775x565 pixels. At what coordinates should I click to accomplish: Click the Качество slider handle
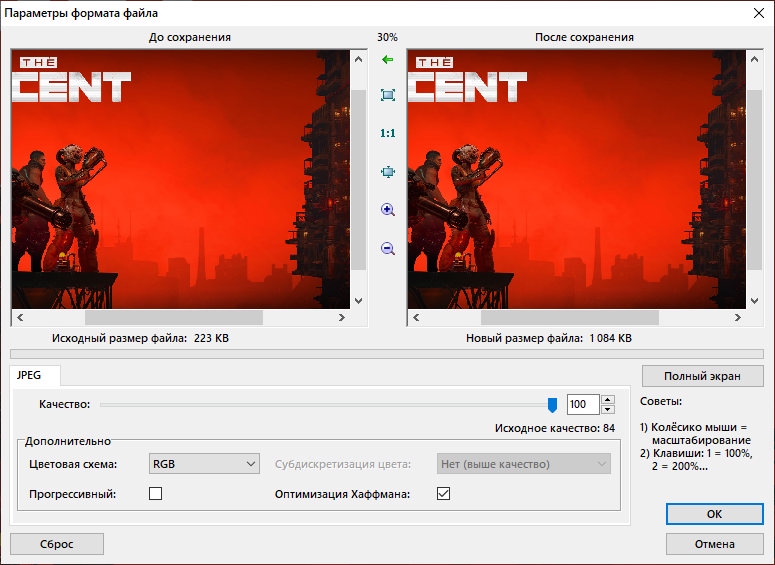[553, 405]
